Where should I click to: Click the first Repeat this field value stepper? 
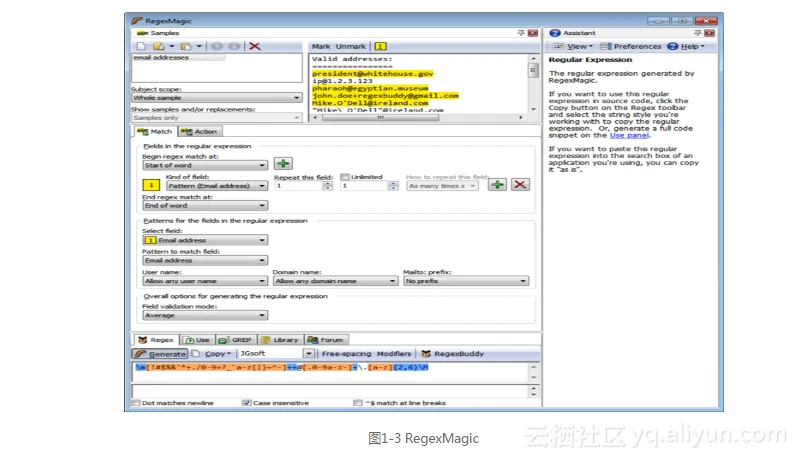(327, 186)
